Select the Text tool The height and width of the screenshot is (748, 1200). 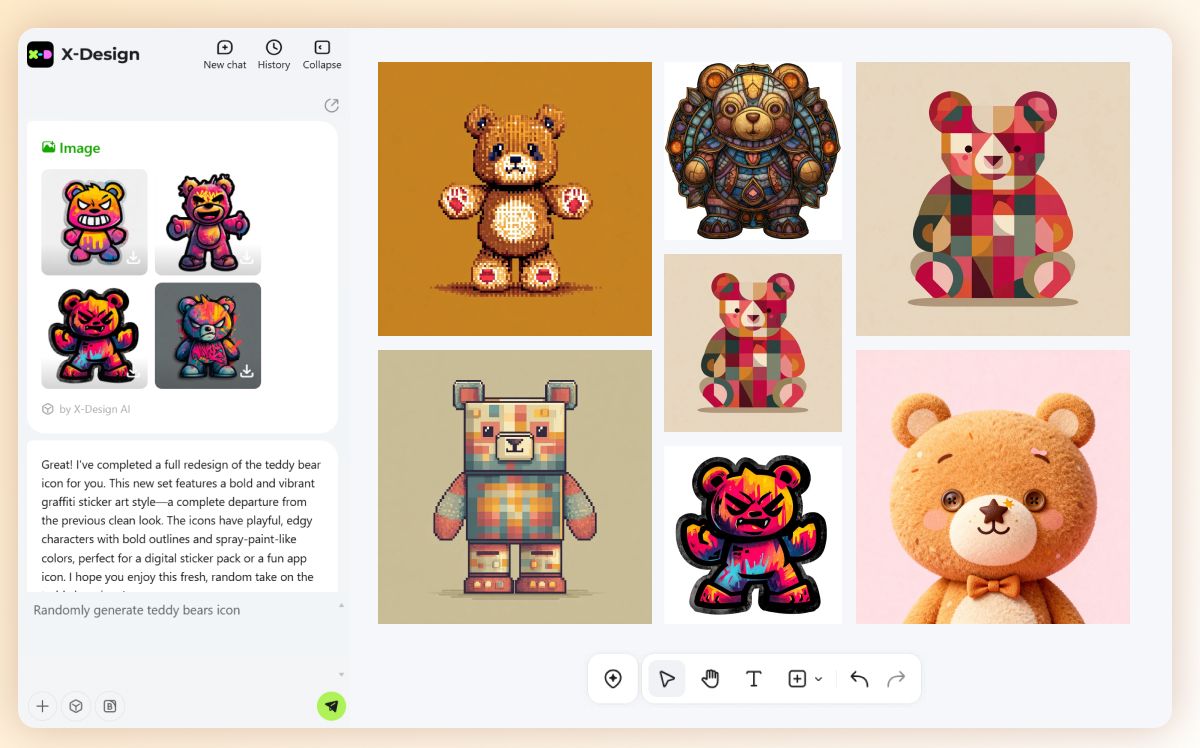[x=753, y=678]
